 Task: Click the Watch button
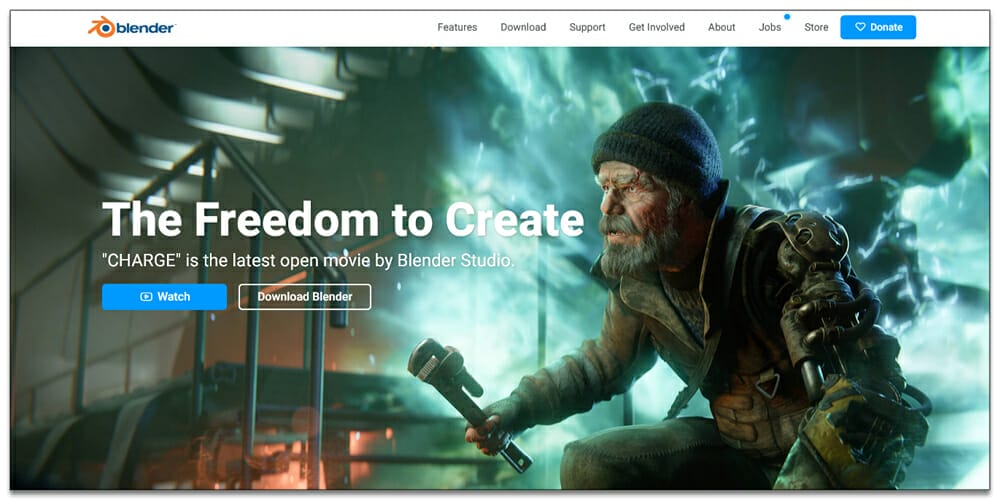tap(165, 297)
